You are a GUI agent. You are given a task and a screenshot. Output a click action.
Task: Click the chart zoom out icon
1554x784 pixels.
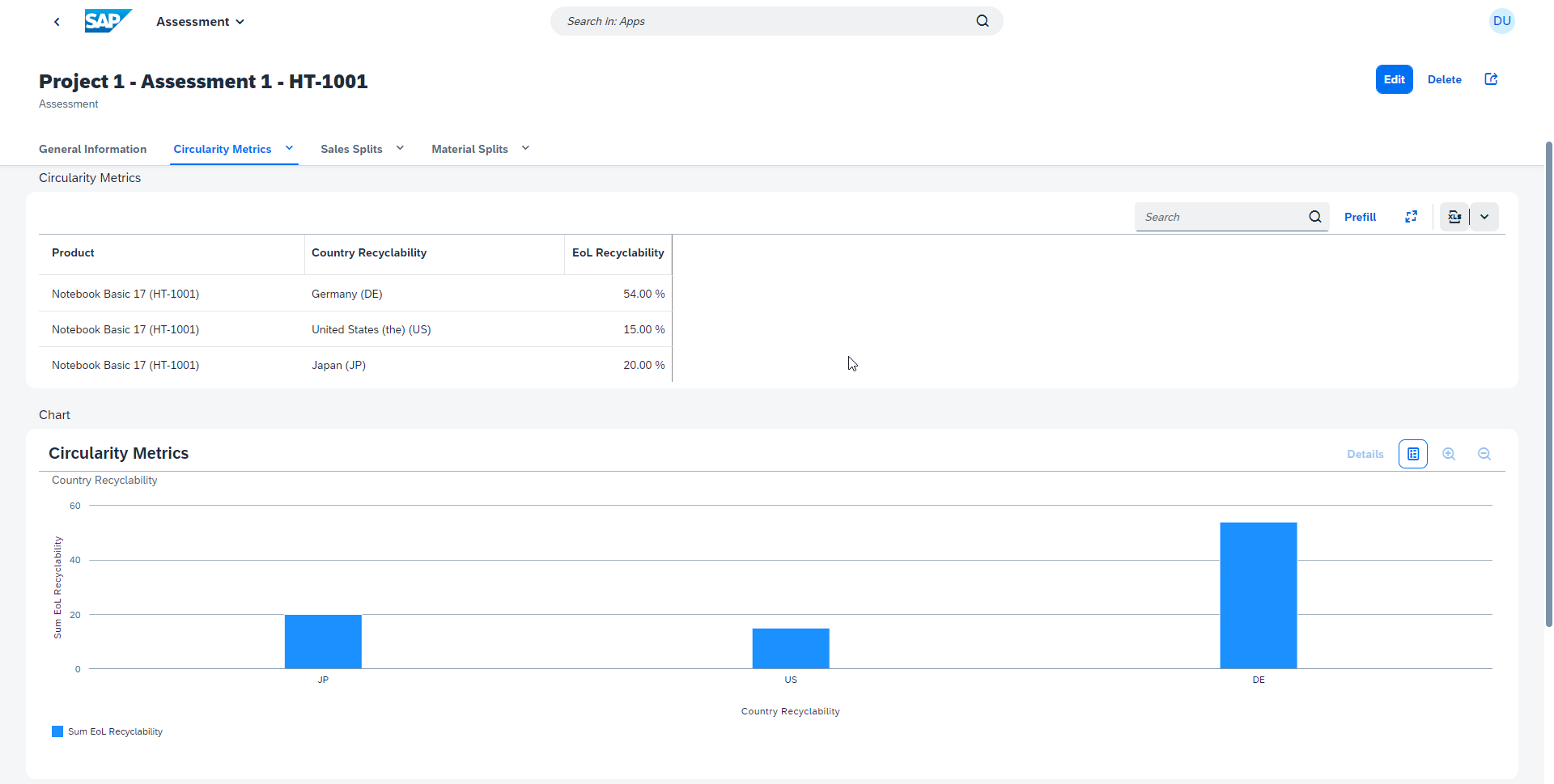coord(1484,454)
